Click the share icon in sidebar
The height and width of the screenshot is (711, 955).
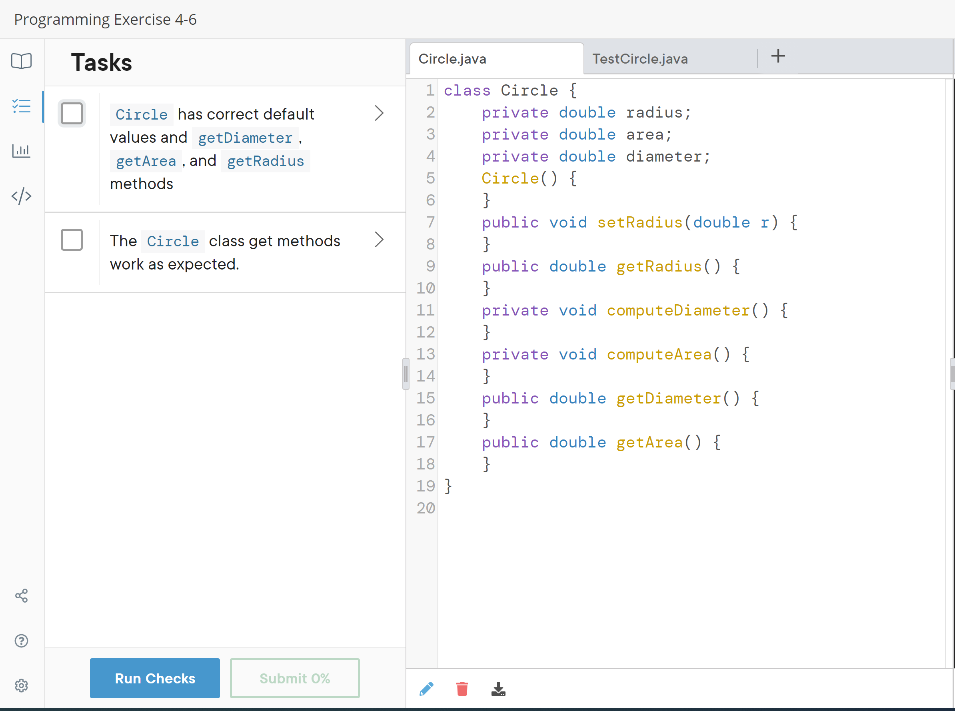pyautogui.click(x=21, y=595)
